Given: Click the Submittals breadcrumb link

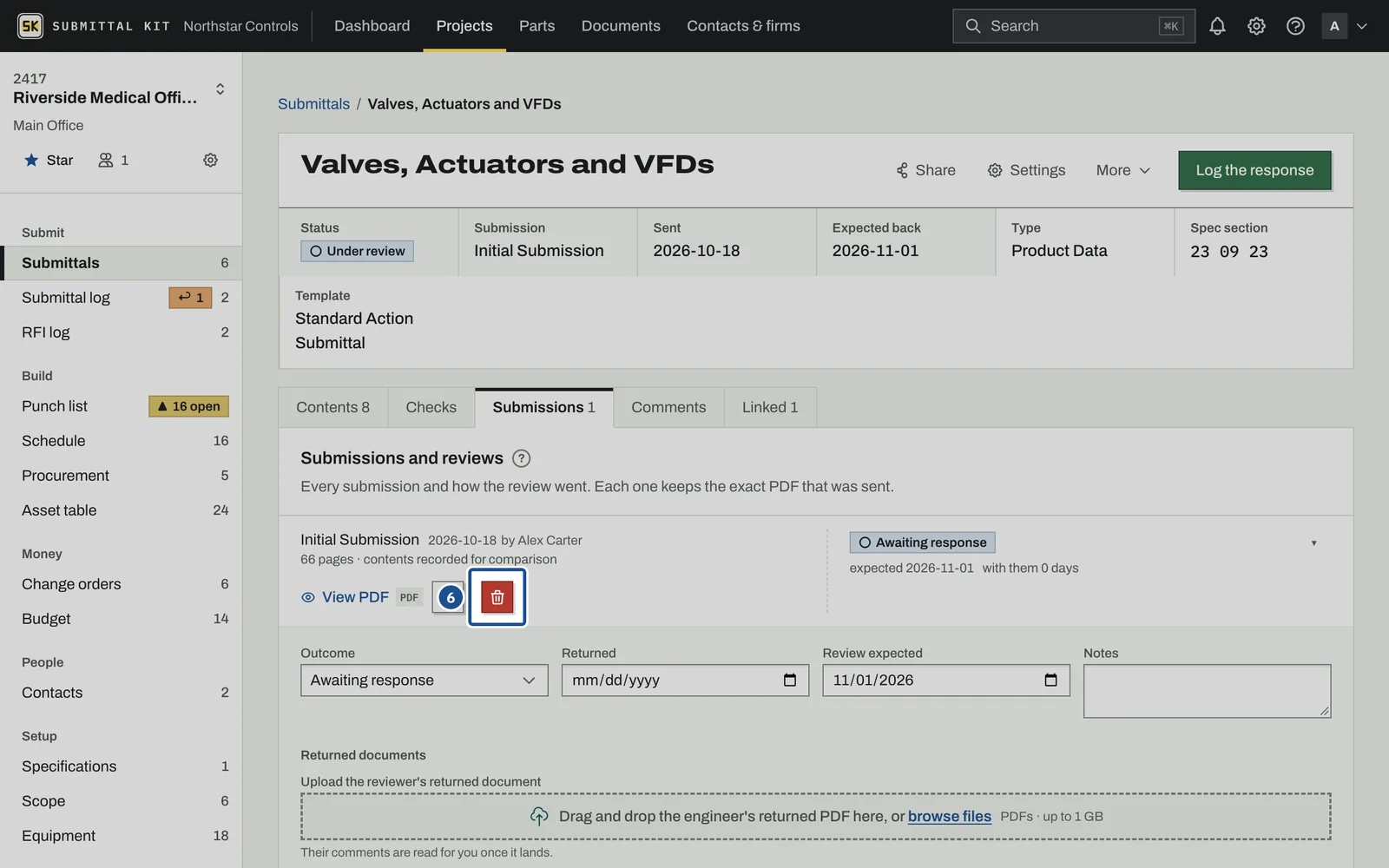Looking at the screenshot, I should 313,104.
